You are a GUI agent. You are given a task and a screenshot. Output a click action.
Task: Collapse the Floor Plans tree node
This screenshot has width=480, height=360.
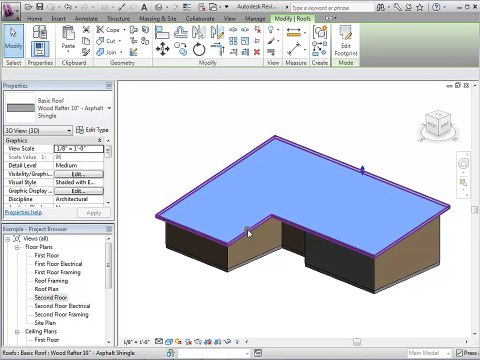[x=17, y=247]
